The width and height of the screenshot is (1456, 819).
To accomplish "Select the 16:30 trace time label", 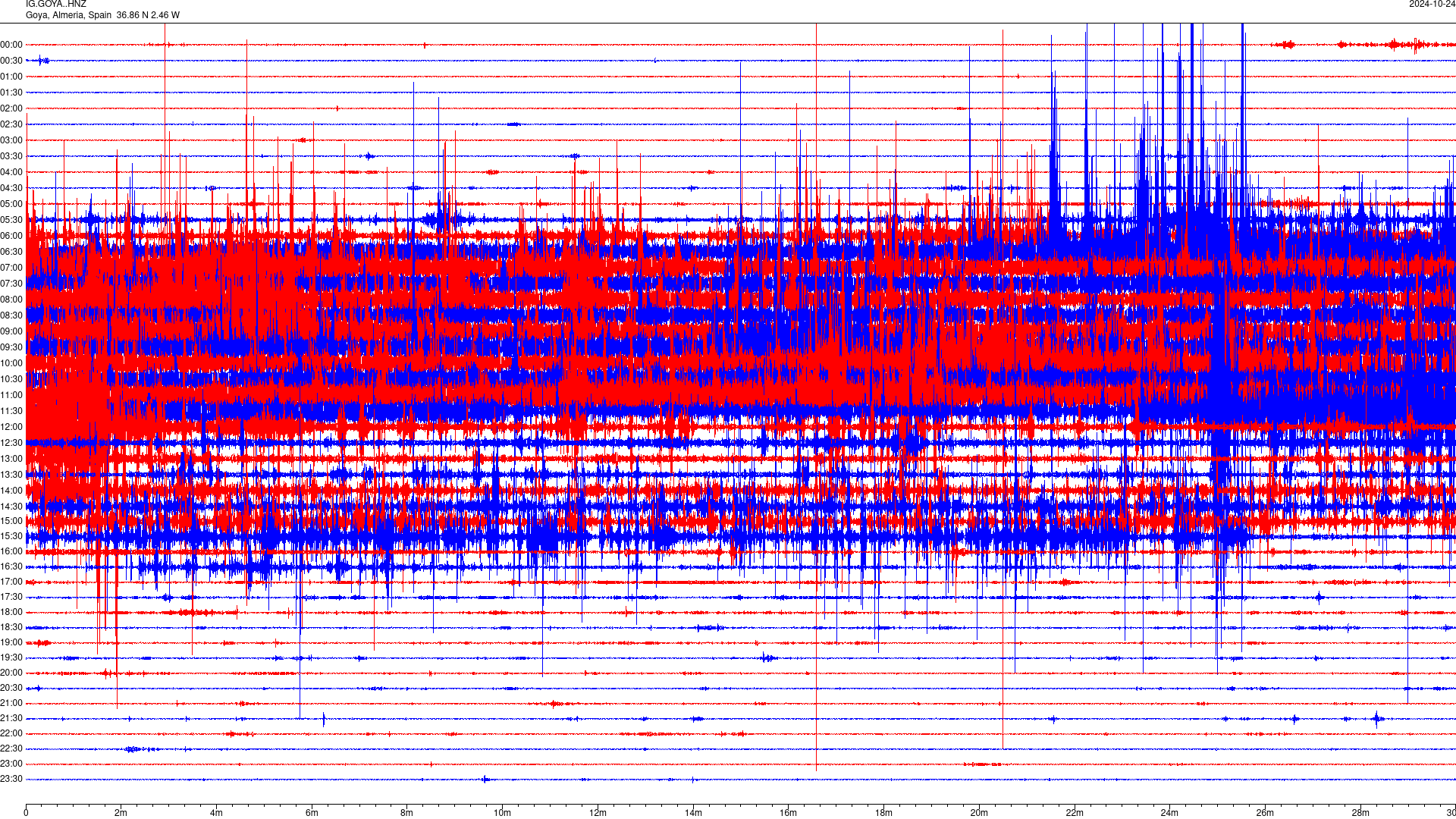I will click(11, 566).
